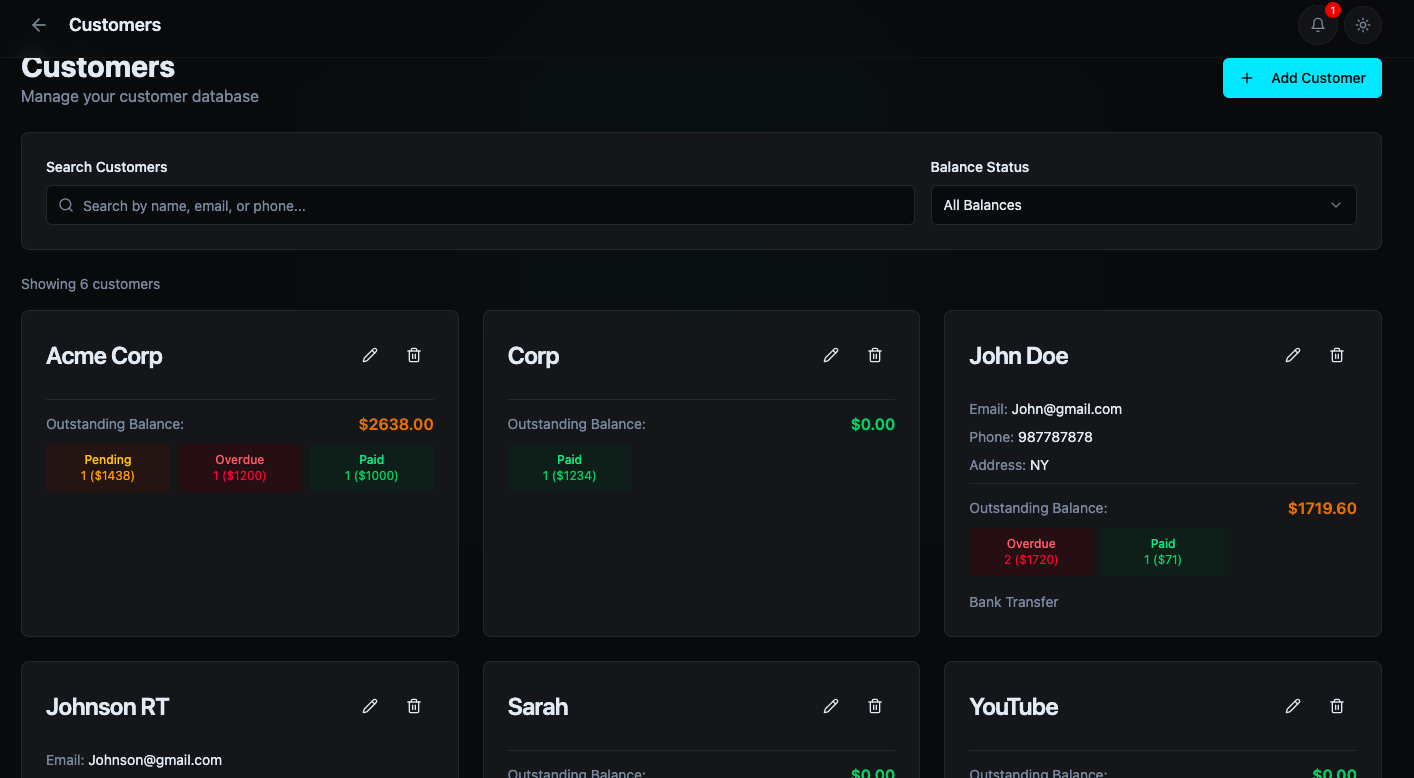The width and height of the screenshot is (1414, 778).
Task: Click the YouTube name heading
Action: click(1013, 707)
